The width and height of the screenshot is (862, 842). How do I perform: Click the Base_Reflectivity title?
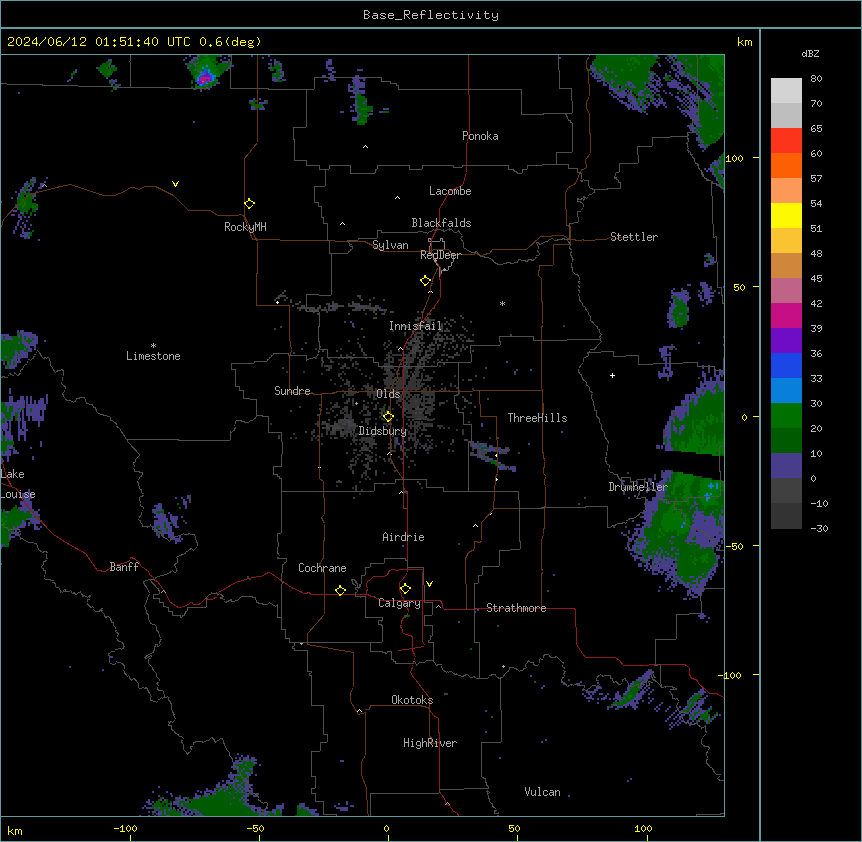coord(431,15)
